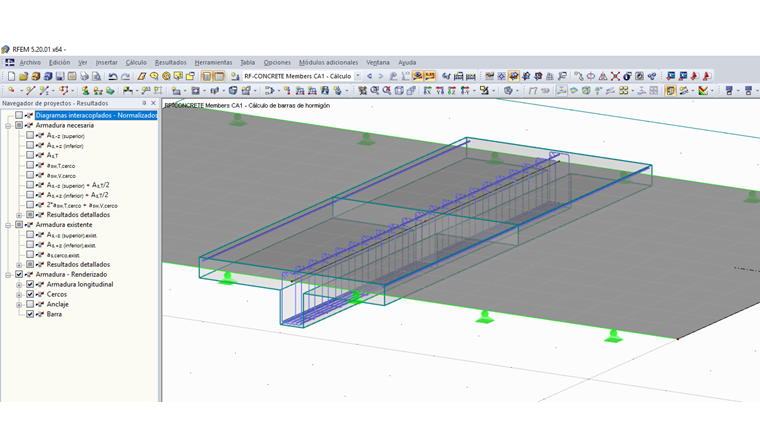Save the model with the floppy disk icon
760x446 pixels.
point(60,76)
